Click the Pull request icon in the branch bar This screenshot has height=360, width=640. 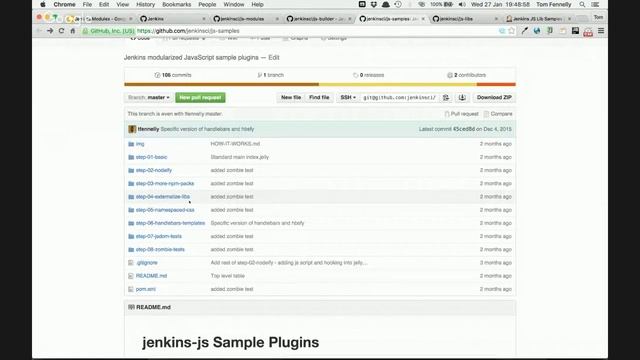(x=447, y=114)
